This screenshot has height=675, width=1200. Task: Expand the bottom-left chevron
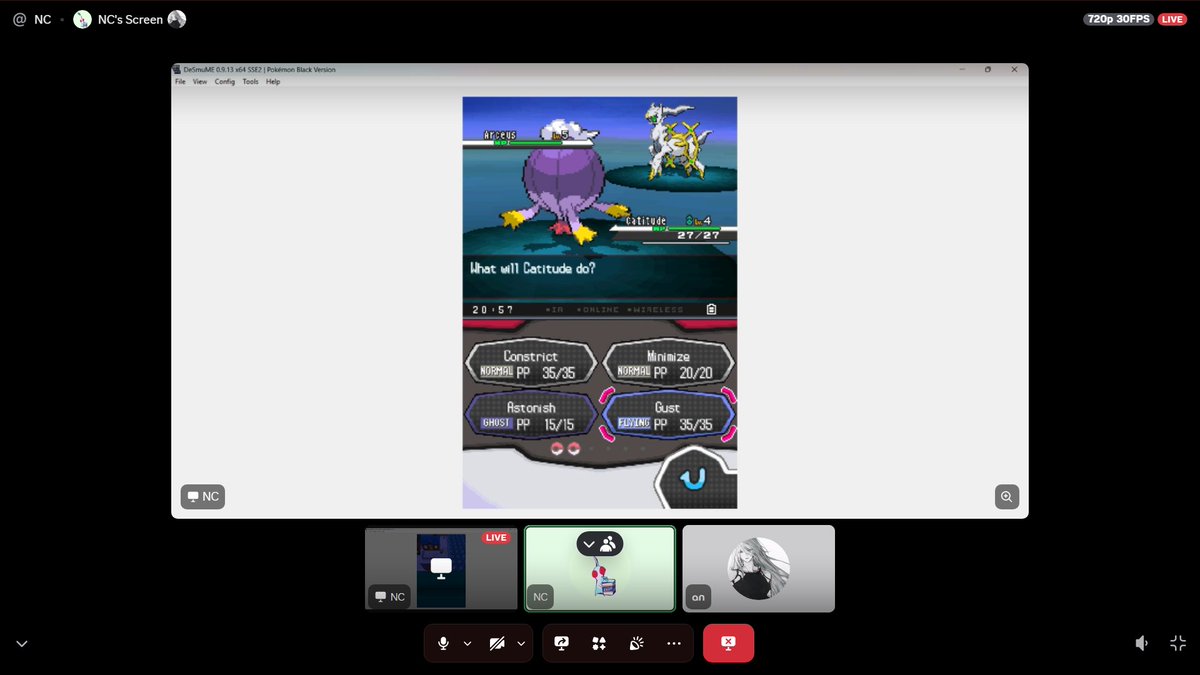click(x=21, y=644)
